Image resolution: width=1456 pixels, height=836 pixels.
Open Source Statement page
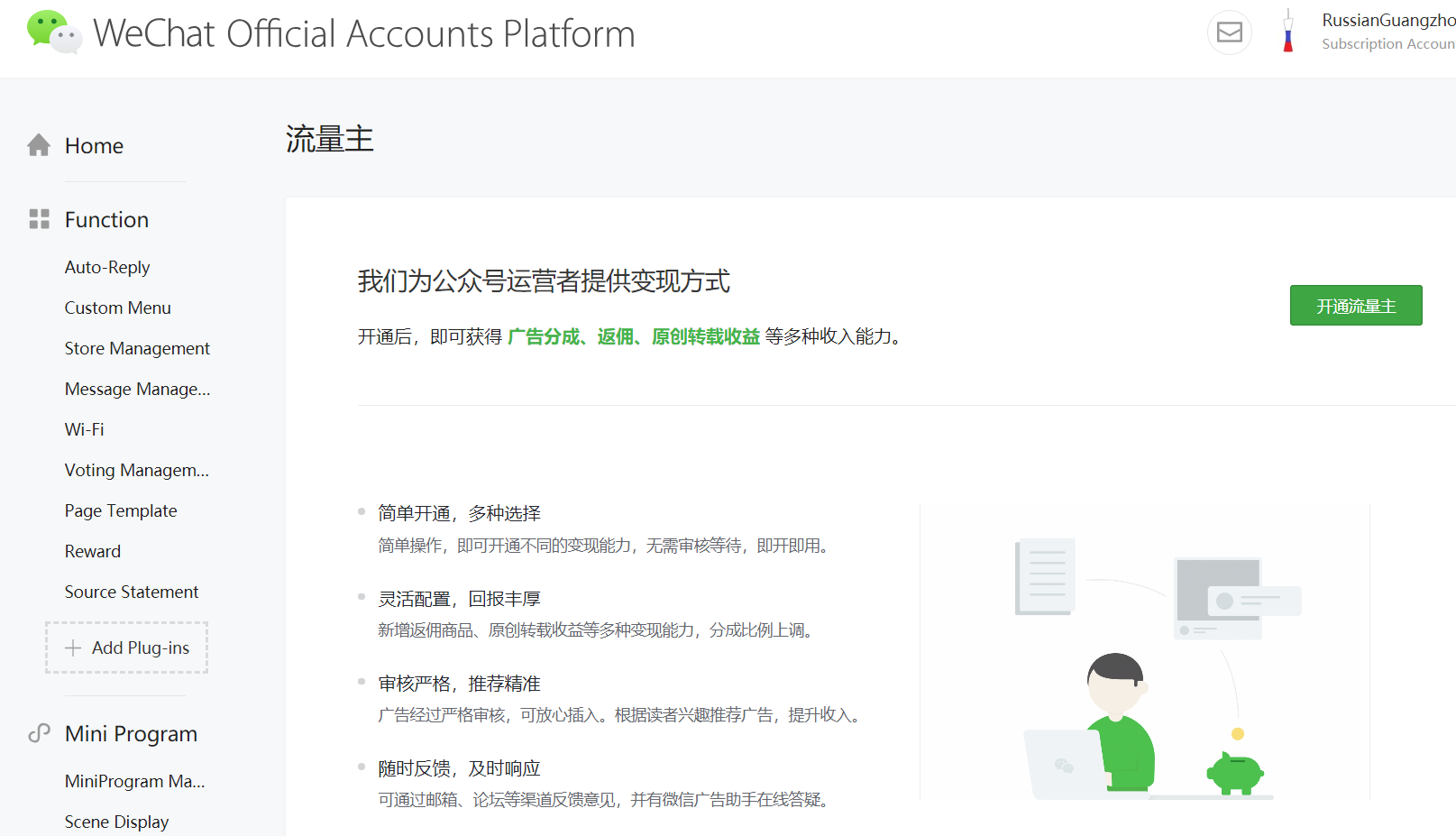132,592
